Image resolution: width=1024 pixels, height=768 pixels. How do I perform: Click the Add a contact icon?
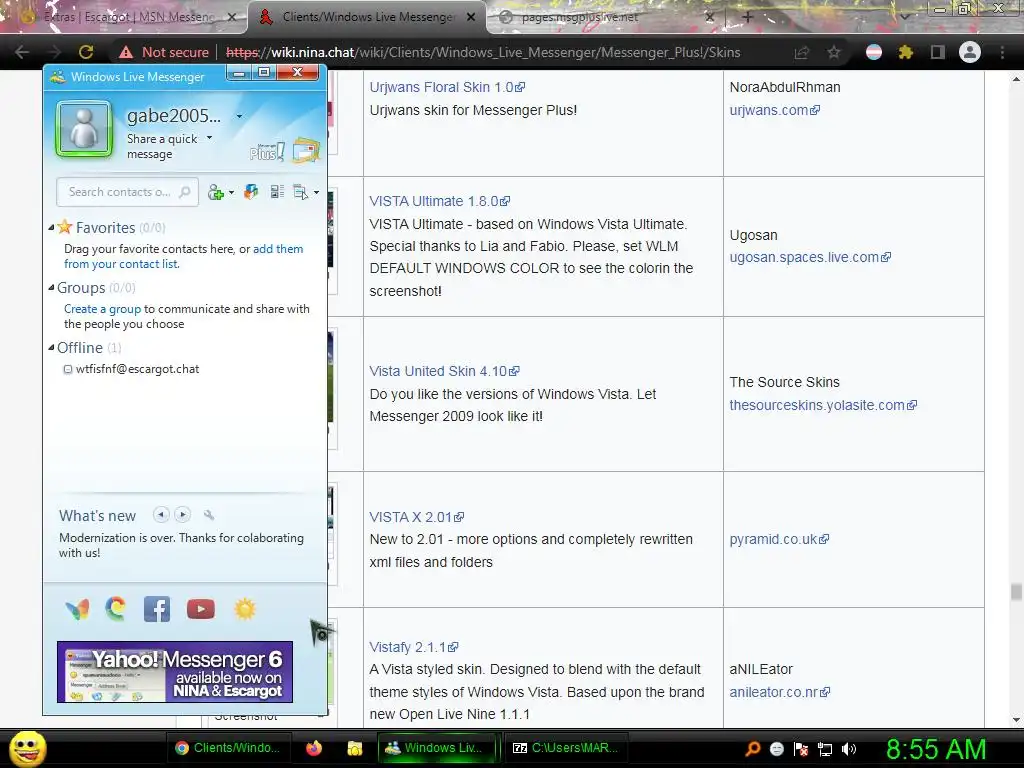(x=216, y=192)
